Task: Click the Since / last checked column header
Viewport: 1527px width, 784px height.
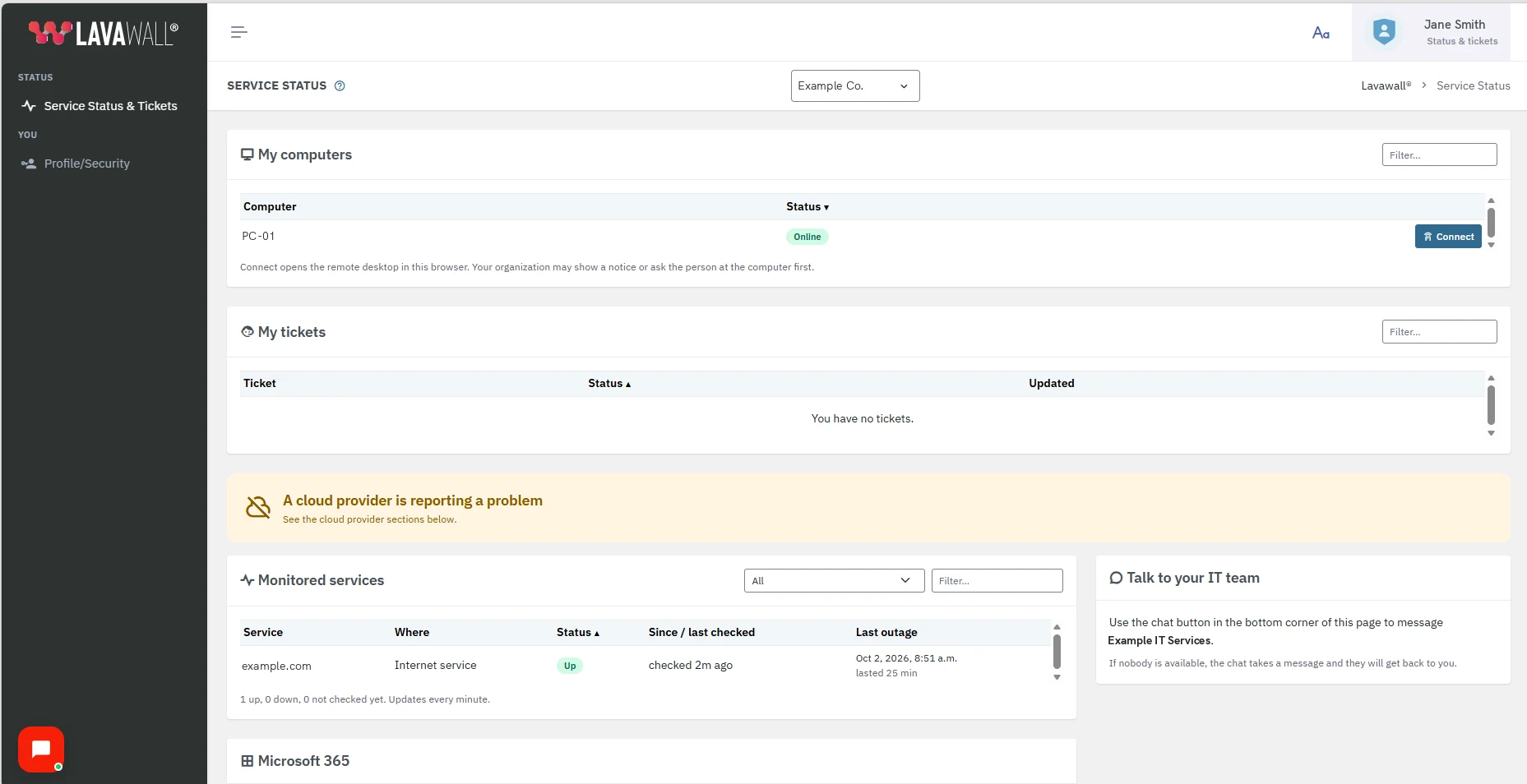Action: point(701,632)
